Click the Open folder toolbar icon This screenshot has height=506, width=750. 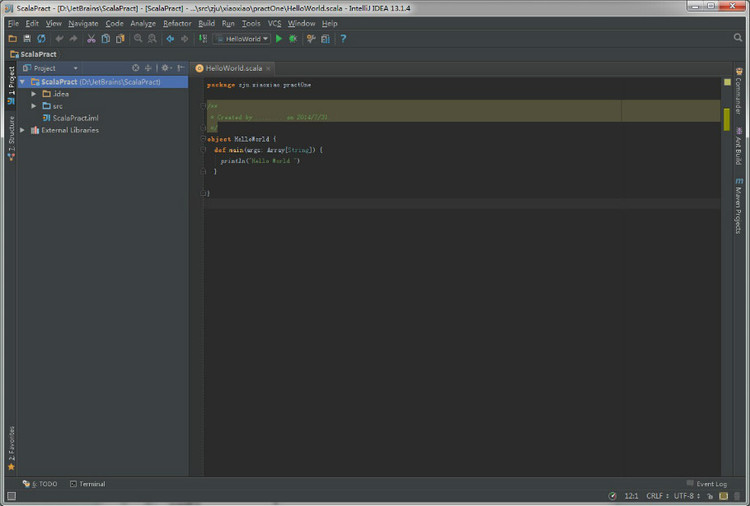point(12,39)
